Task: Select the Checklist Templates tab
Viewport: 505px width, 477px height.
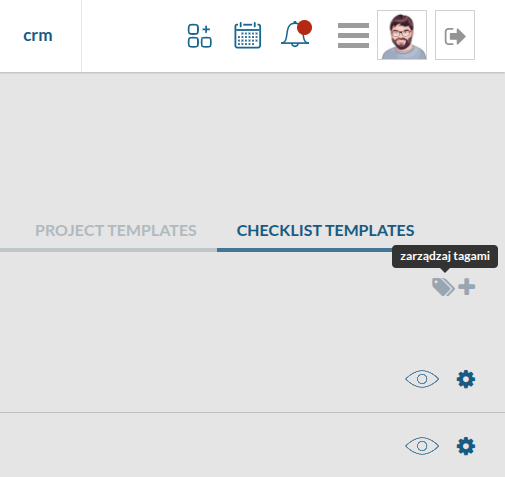Action: pos(325,231)
